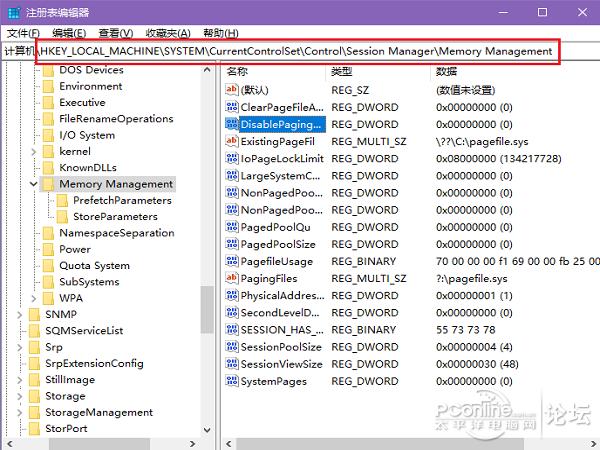Click the SessionViewSize value icon
The image size is (600, 450).
[232, 364]
